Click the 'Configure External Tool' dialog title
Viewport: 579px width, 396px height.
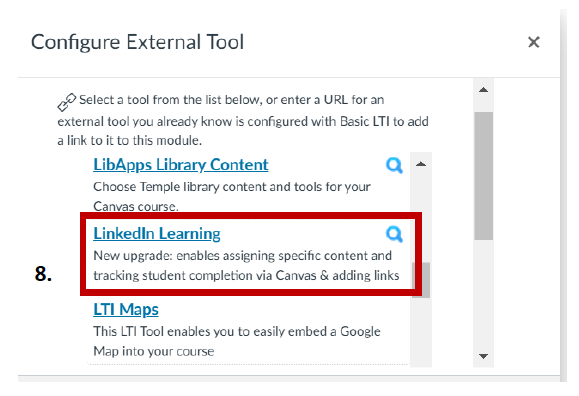(137, 42)
